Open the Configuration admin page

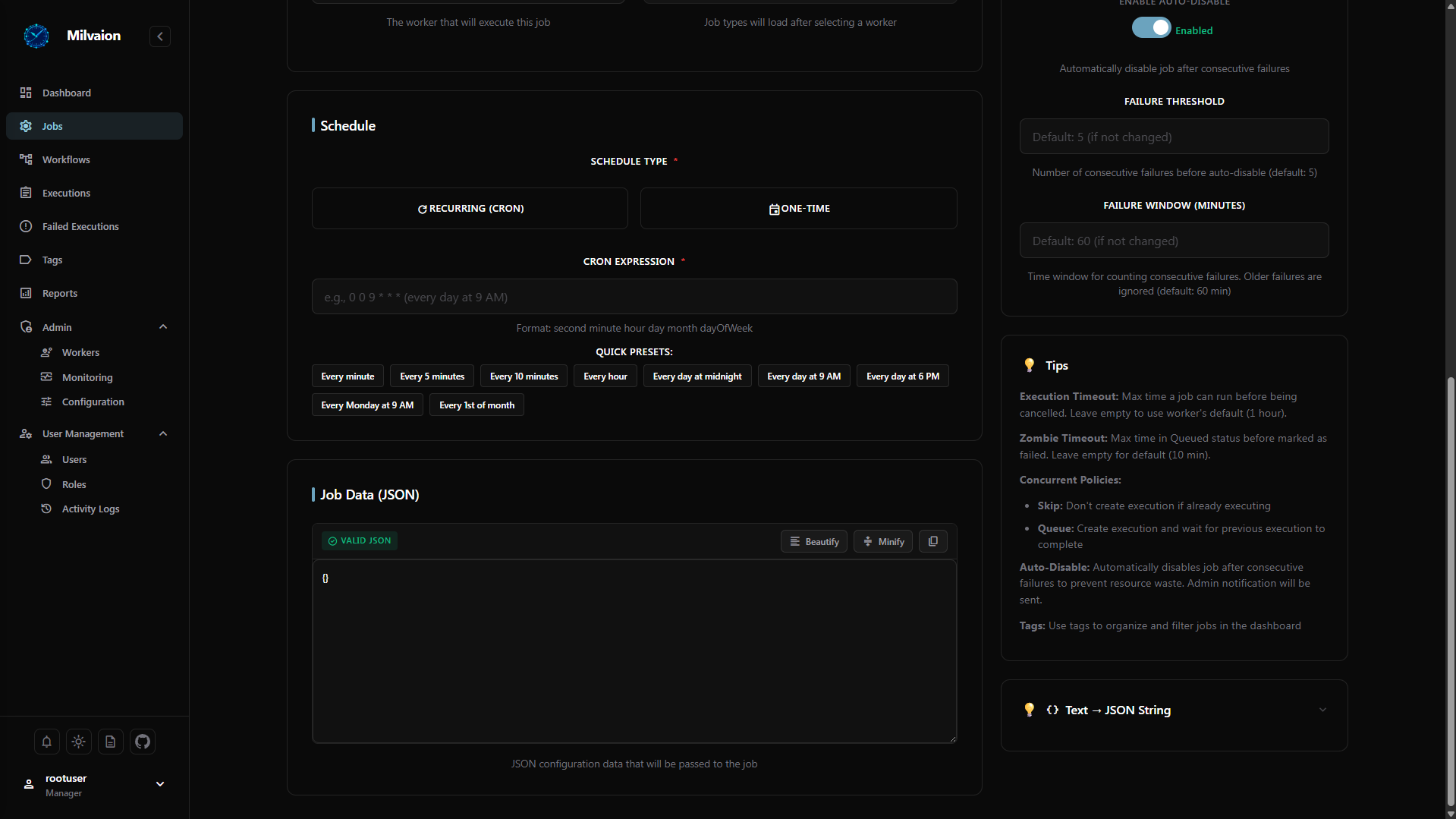94,402
